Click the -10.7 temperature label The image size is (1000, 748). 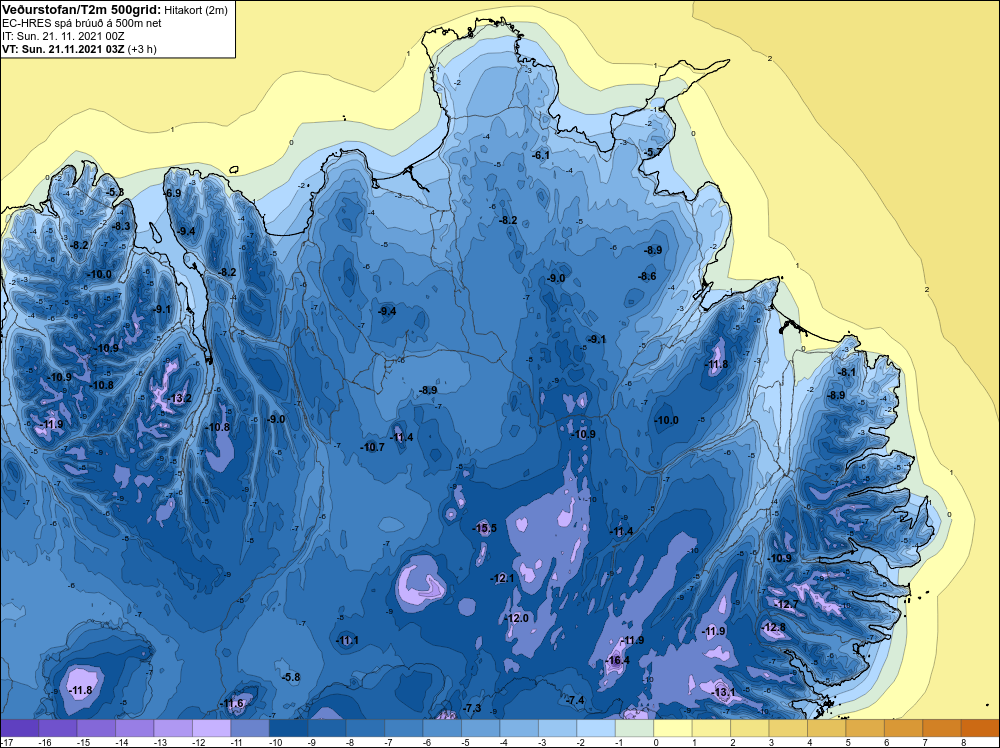point(372,447)
